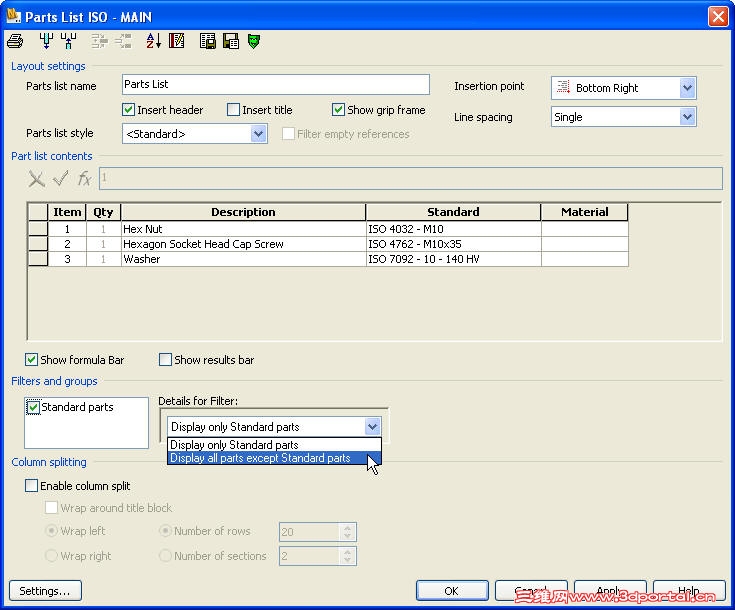Viewport: 735px width, 610px height.
Task: Click the Item column header
Action: point(68,212)
